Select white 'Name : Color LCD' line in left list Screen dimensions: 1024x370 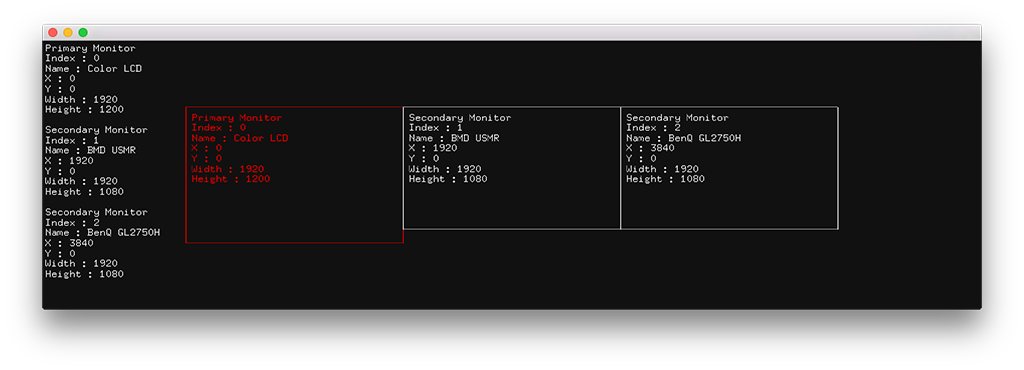pos(93,69)
